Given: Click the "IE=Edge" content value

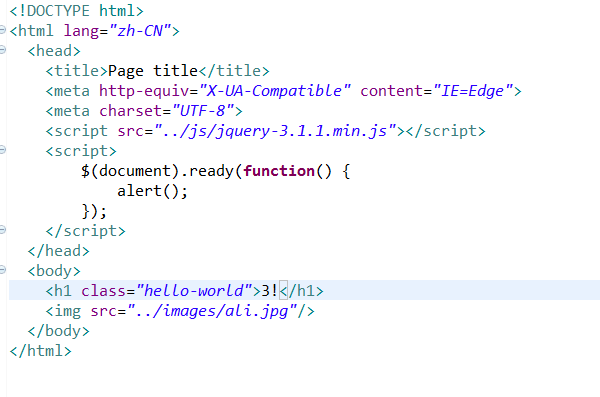Looking at the screenshot, I should click(x=473, y=91).
